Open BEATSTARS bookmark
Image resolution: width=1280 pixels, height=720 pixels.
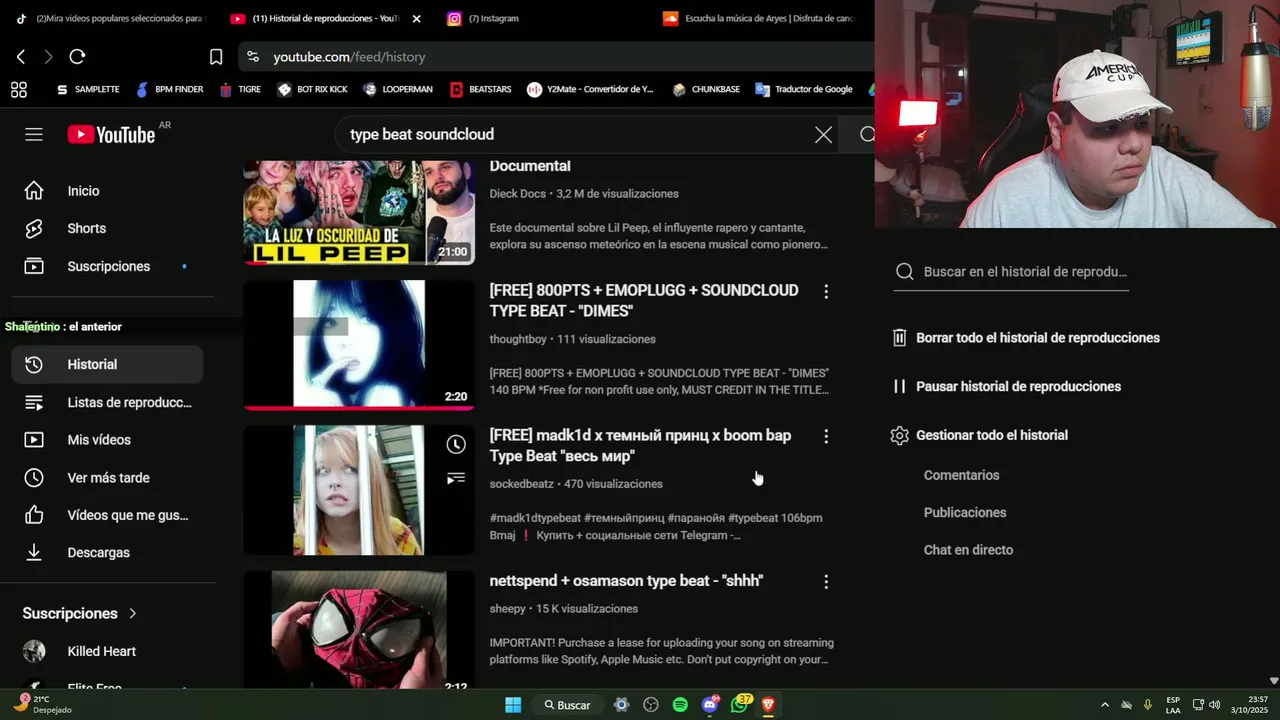coord(480,89)
